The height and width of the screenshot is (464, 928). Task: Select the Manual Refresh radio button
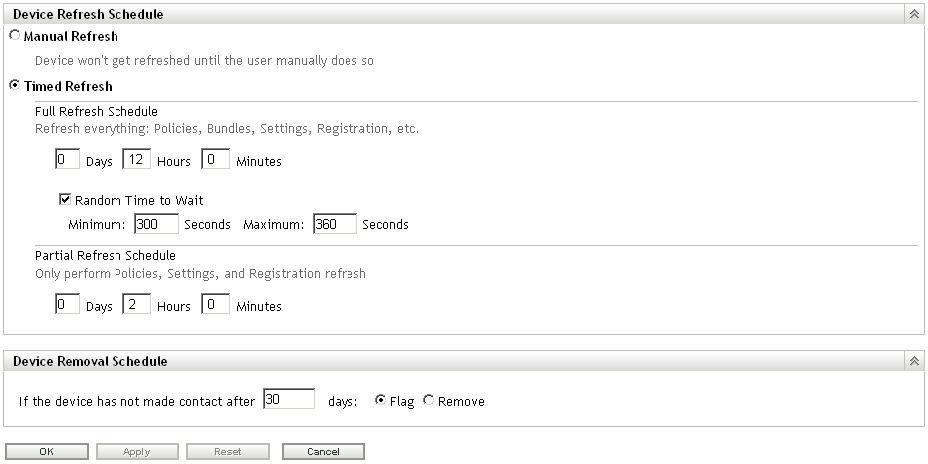click(15, 36)
